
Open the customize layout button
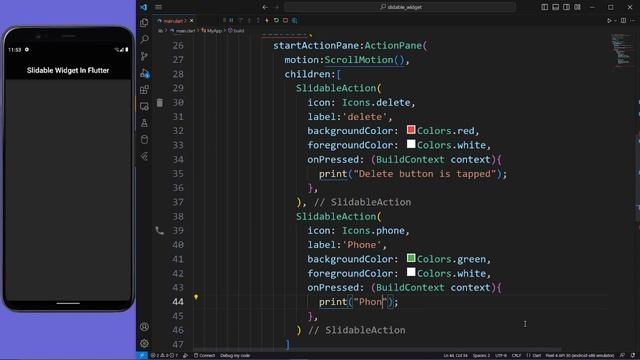(578, 7)
